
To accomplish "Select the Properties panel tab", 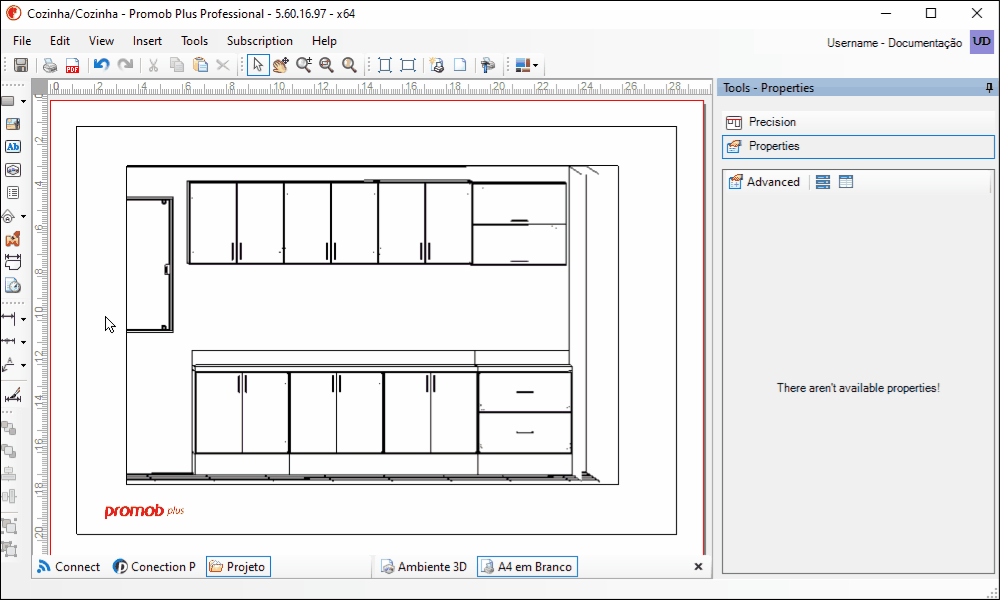I will [x=858, y=146].
